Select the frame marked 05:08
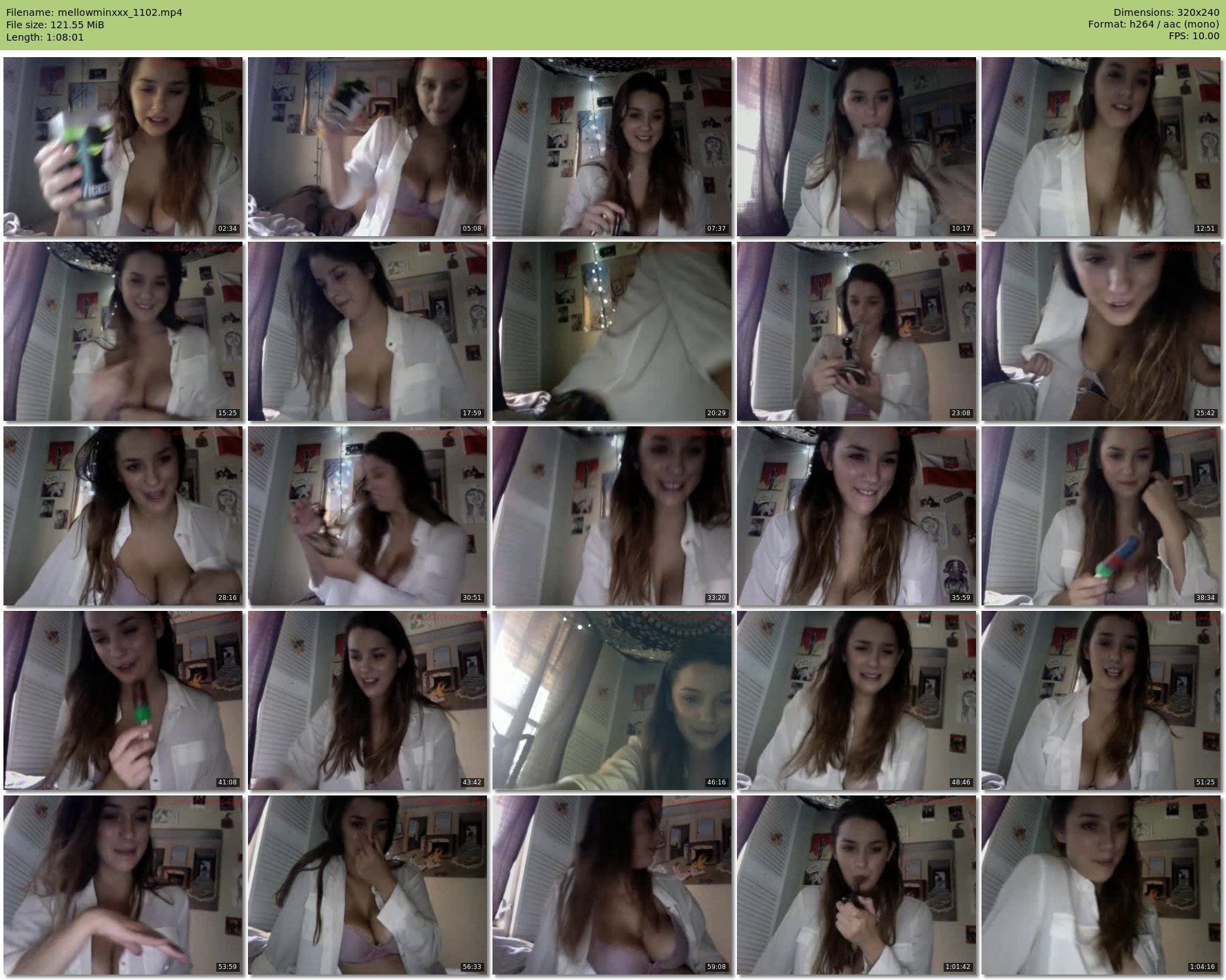Image resolution: width=1226 pixels, height=980 pixels. coord(367,147)
